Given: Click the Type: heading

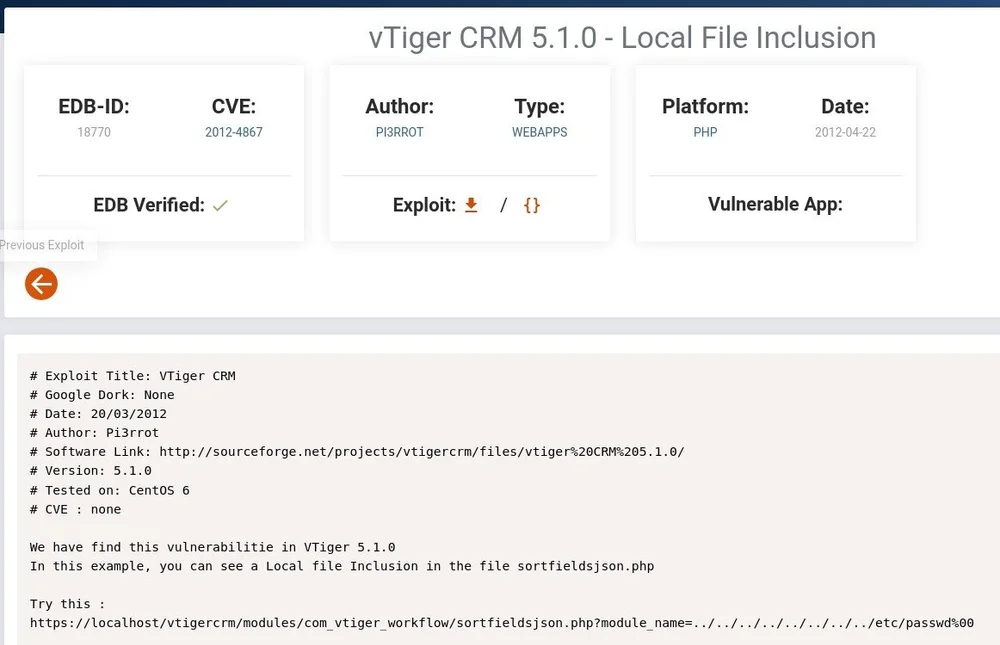Looking at the screenshot, I should coord(540,107).
